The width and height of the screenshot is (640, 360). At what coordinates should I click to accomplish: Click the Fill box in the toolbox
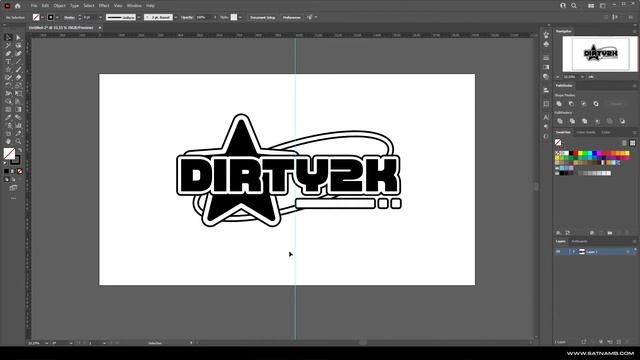(9, 153)
